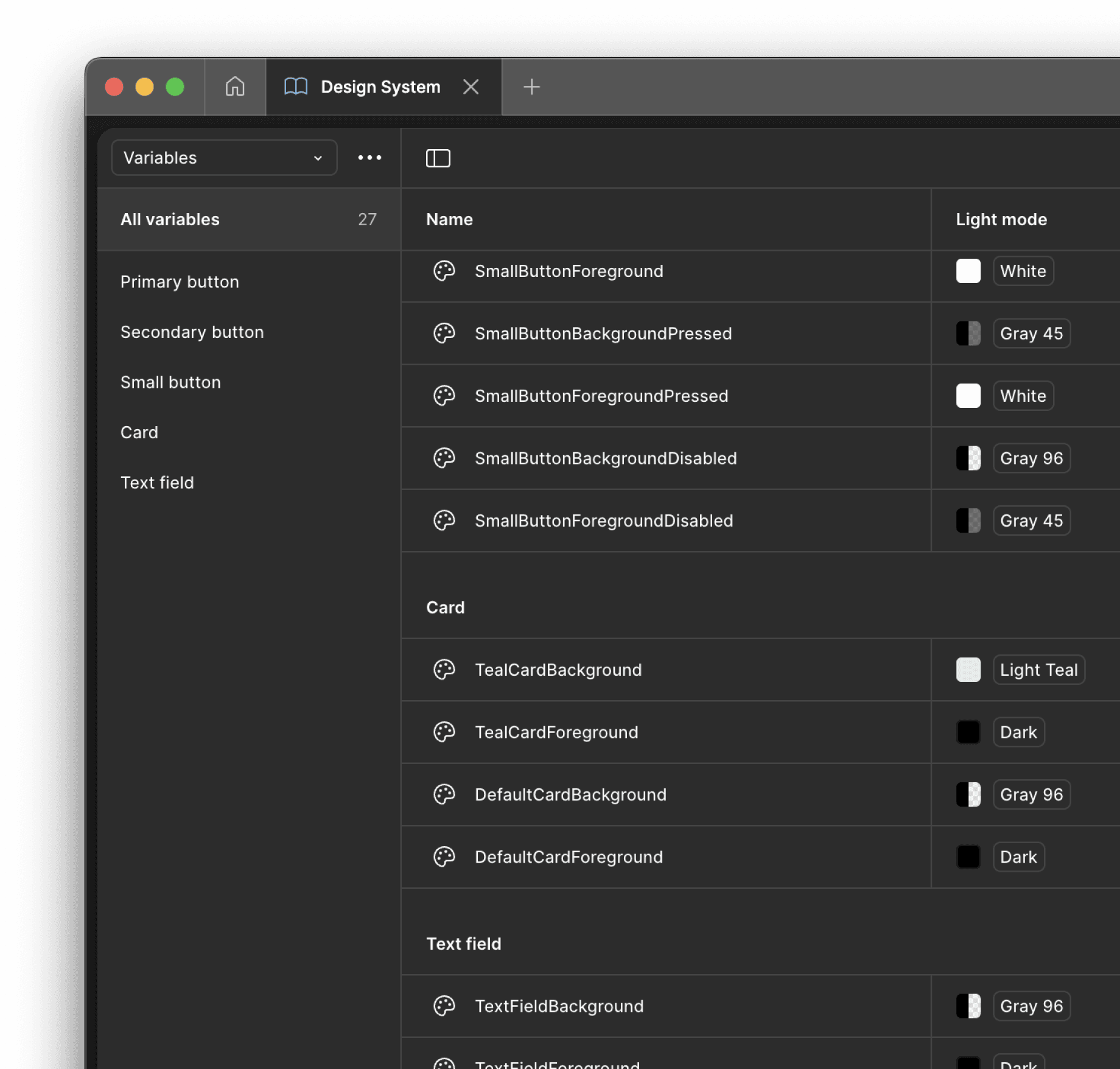Screen dimensions: 1120x1069
Task: Click palette icon for DefaultCardForeground
Action: (444, 857)
